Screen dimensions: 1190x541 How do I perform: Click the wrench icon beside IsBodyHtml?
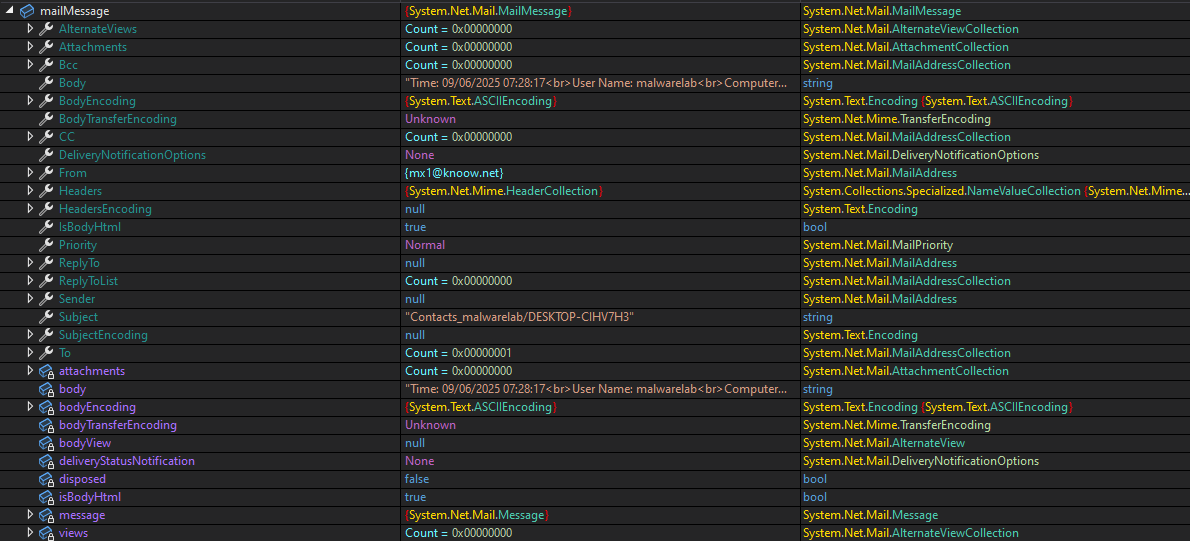[46, 227]
